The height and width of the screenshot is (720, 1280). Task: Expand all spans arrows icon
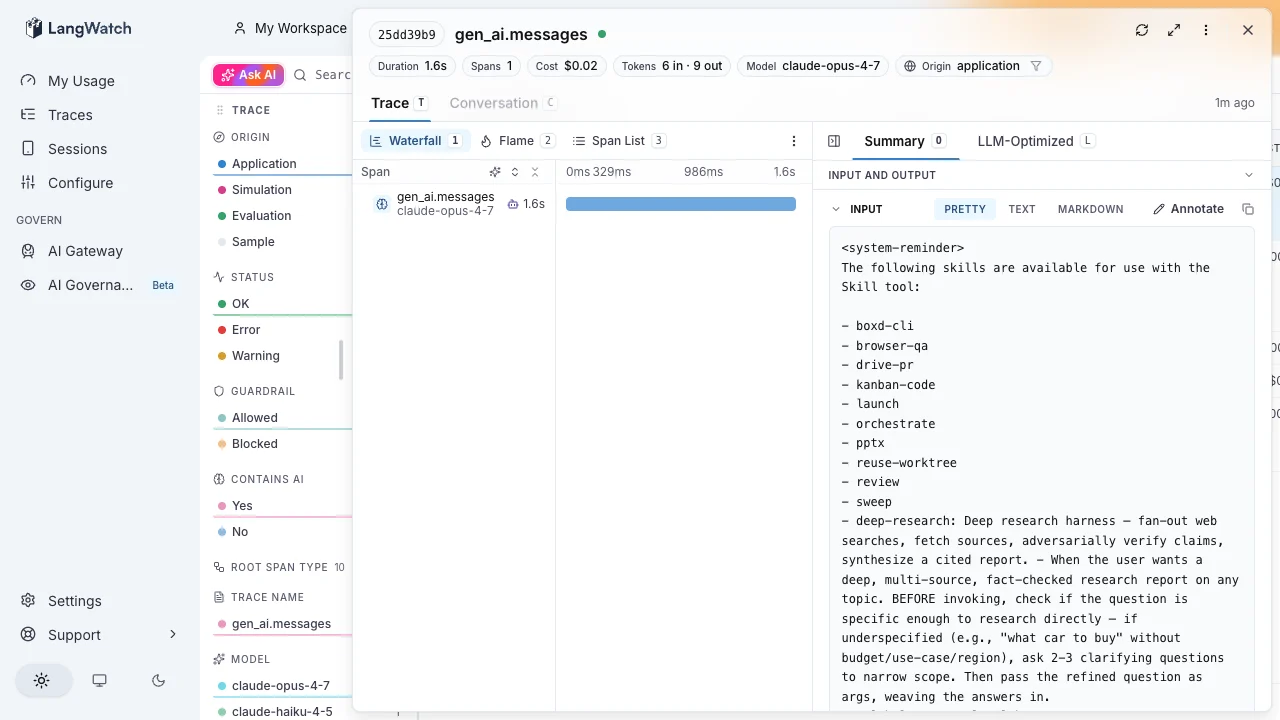[x=515, y=172]
